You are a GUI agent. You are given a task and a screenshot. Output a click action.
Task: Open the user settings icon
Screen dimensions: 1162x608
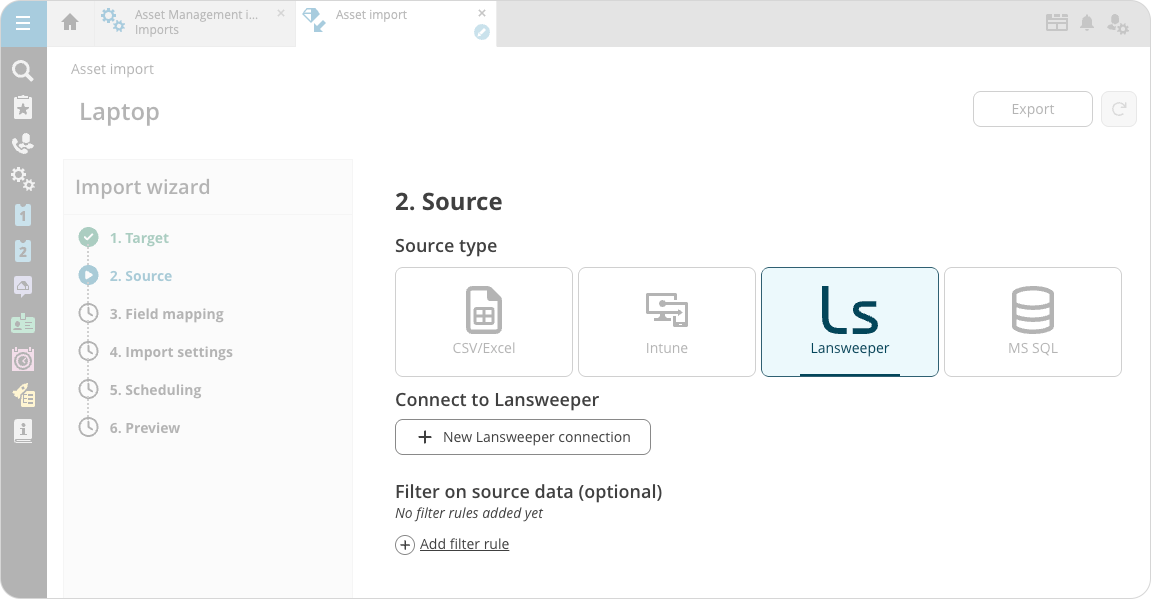1118,24
